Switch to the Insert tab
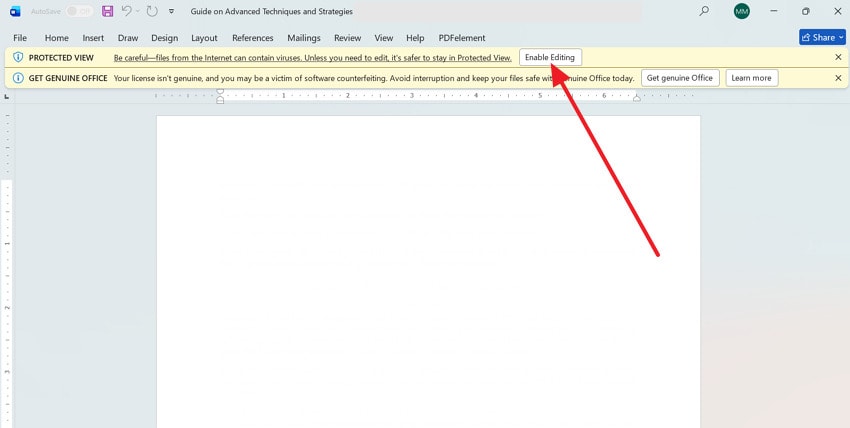 [x=93, y=38]
